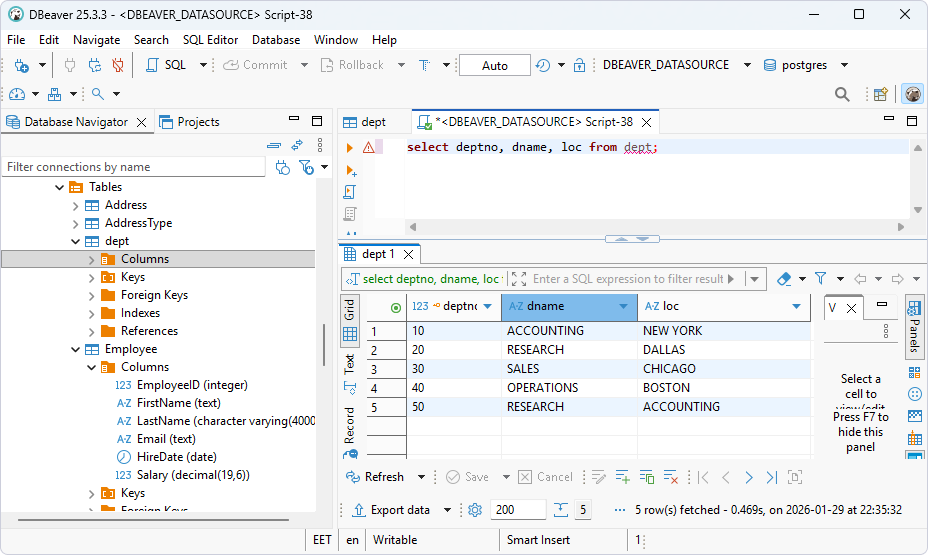Open the SQL editor button
This screenshot has width=928, height=555.
[x=166, y=65]
